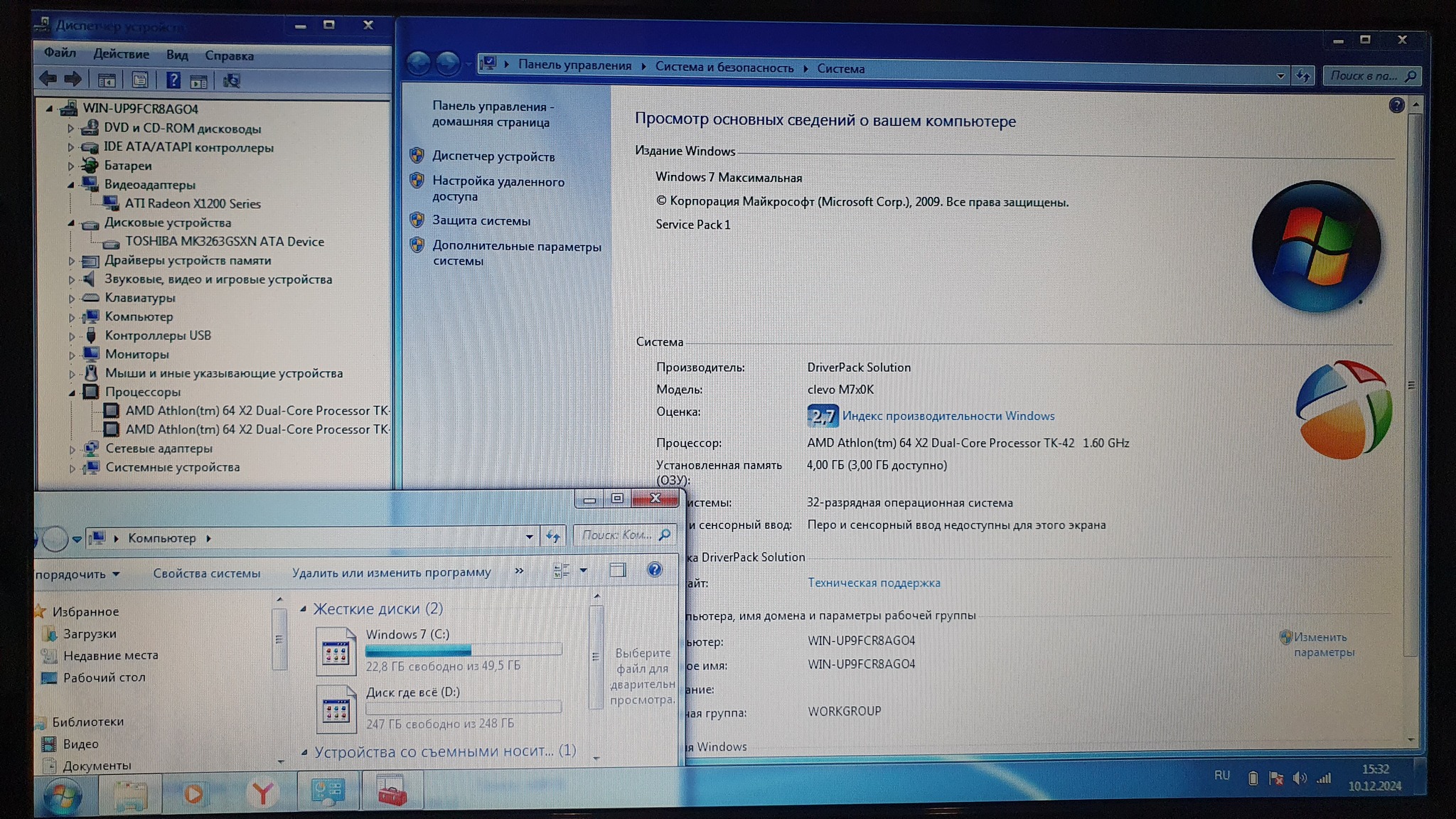Click the Properties icon in Device Manager toolbar
The image size is (1456, 819).
pyautogui.click(x=140, y=80)
